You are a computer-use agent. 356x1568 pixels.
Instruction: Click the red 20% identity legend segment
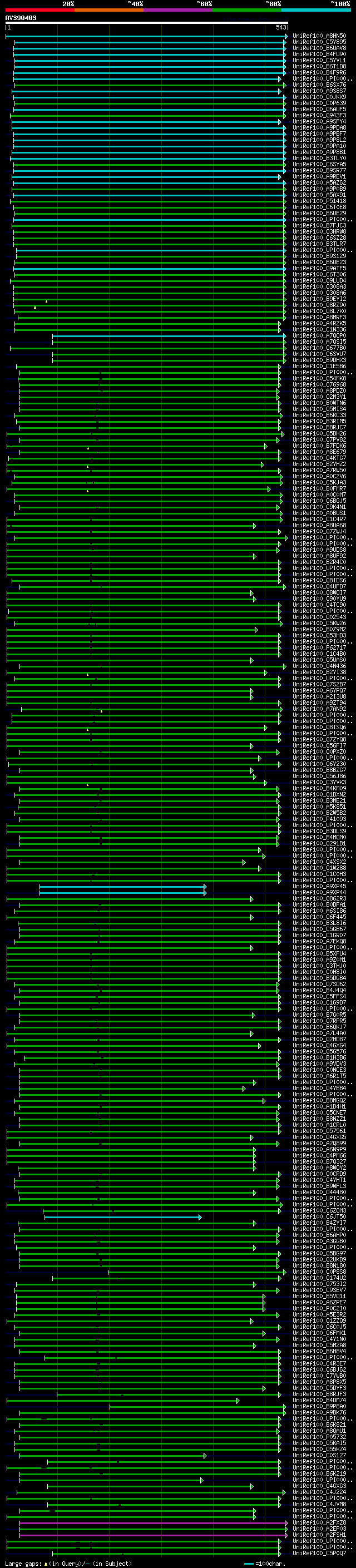[x=39, y=11]
